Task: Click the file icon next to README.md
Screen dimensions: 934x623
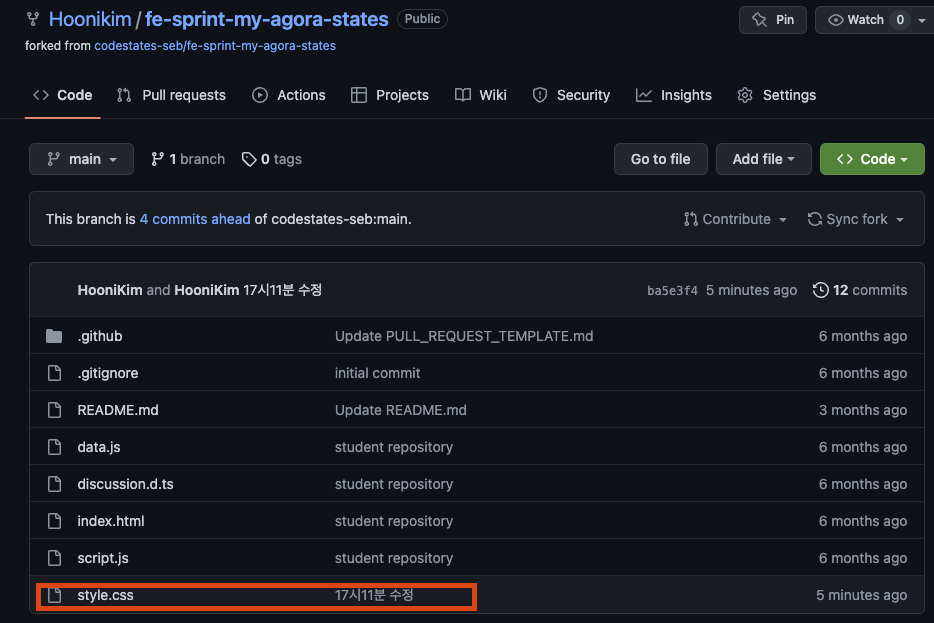Action: click(54, 410)
